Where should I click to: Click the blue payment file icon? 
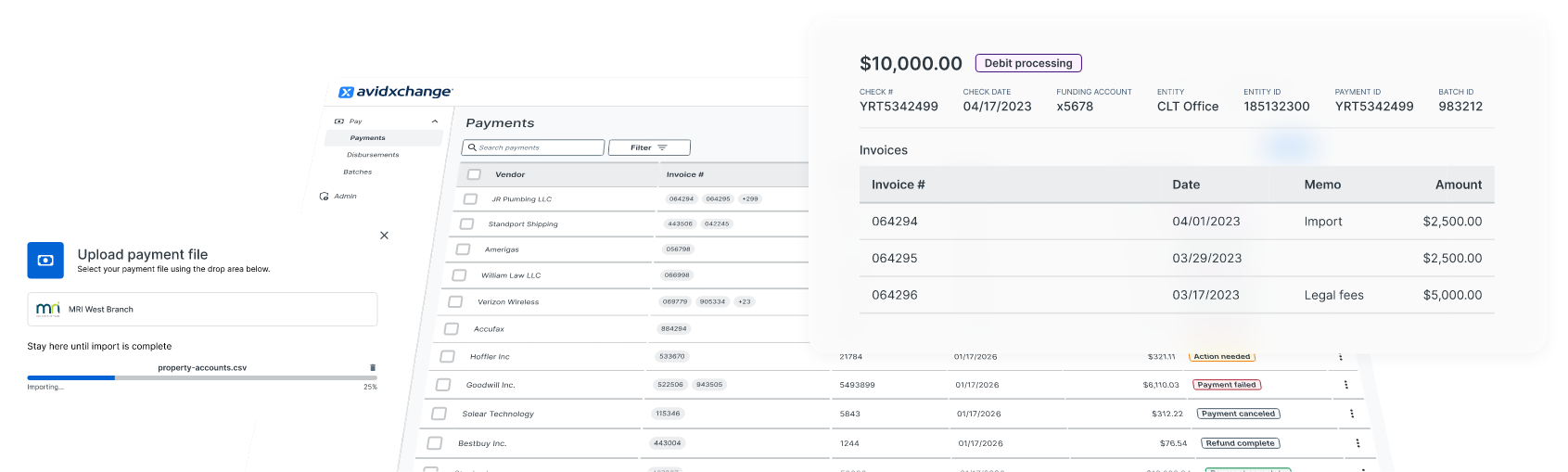[45, 261]
